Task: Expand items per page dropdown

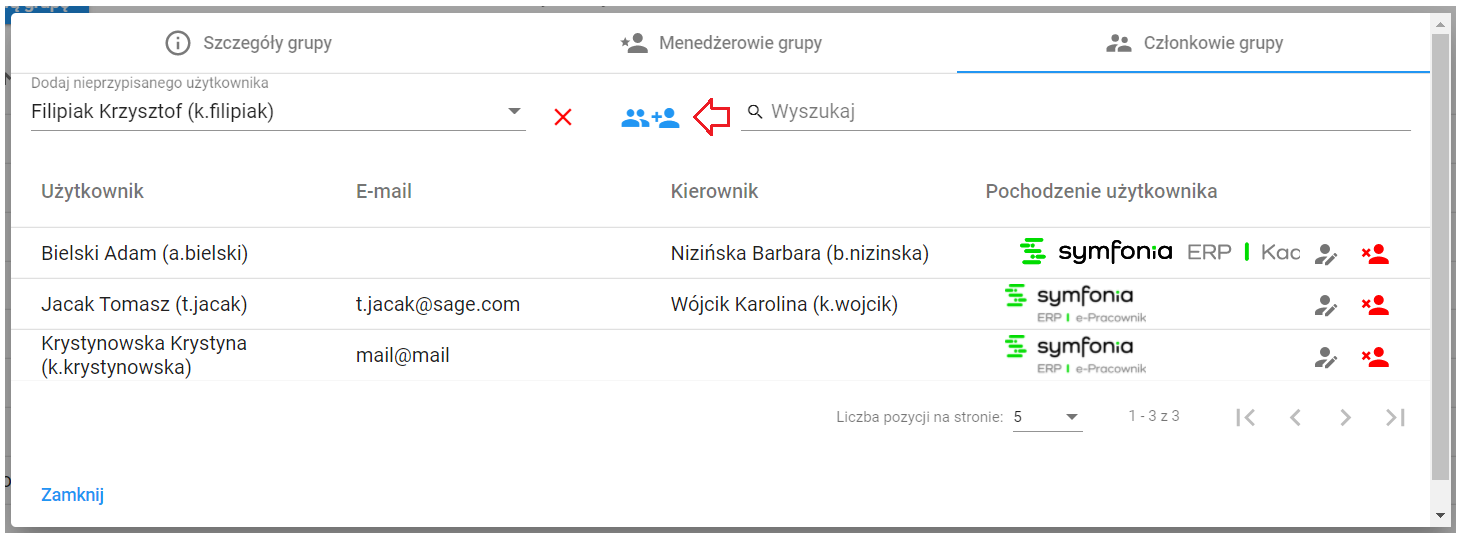Action: pyautogui.click(x=1048, y=417)
